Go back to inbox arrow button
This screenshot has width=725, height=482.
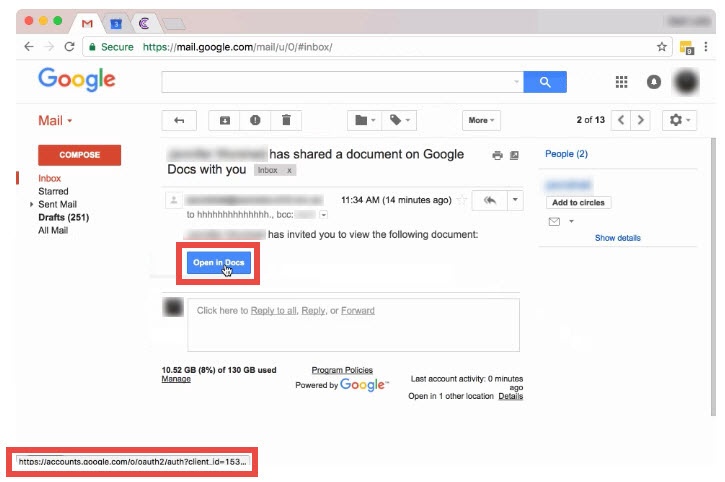click(x=179, y=120)
